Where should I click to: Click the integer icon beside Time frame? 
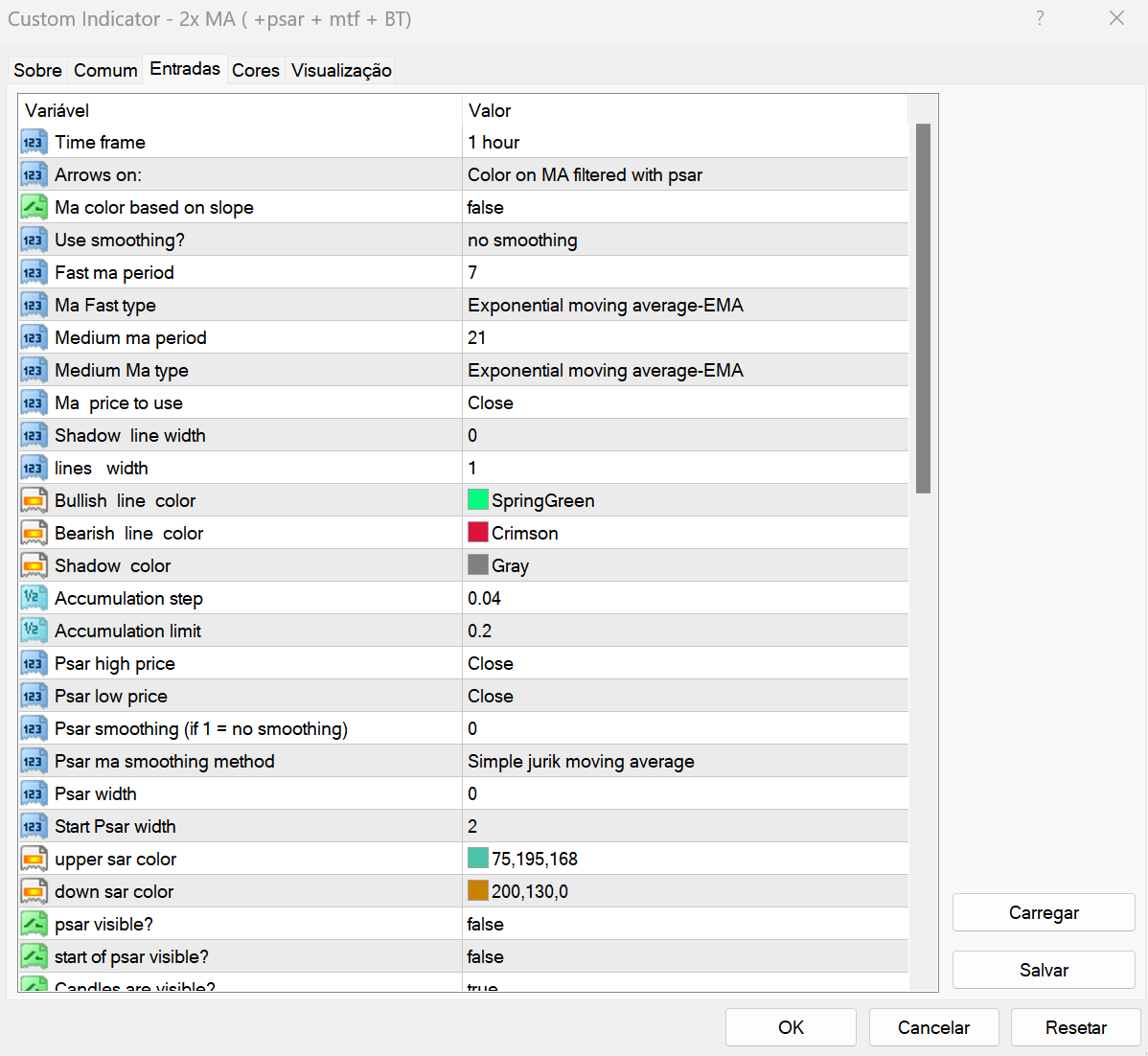tap(34, 143)
